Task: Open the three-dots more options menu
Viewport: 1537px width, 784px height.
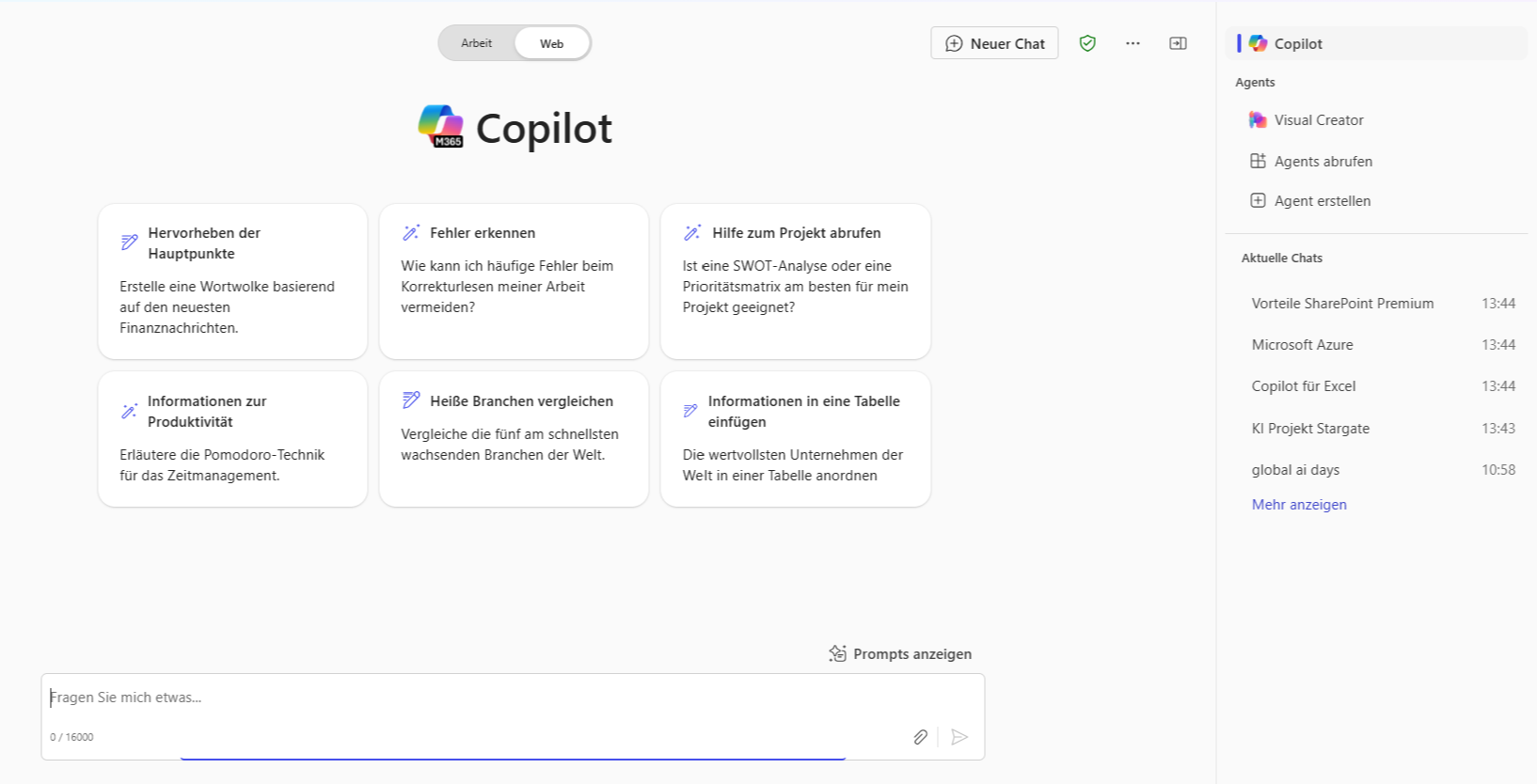Action: (x=1133, y=43)
